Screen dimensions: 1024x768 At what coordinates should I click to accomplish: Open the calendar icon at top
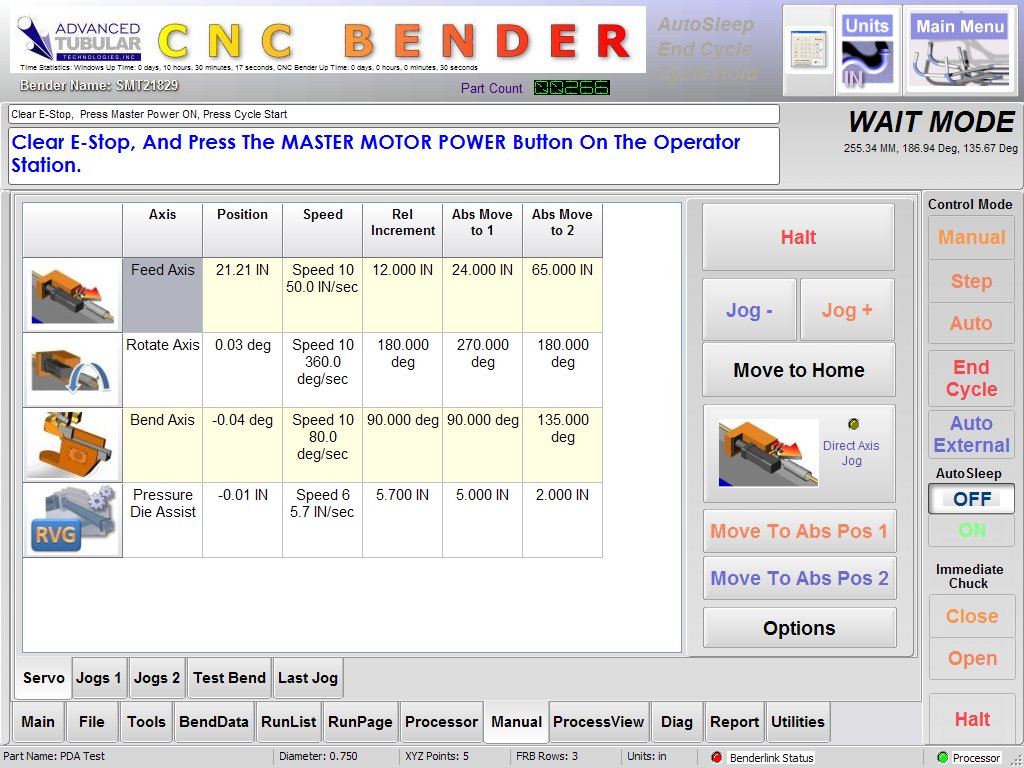tap(808, 50)
